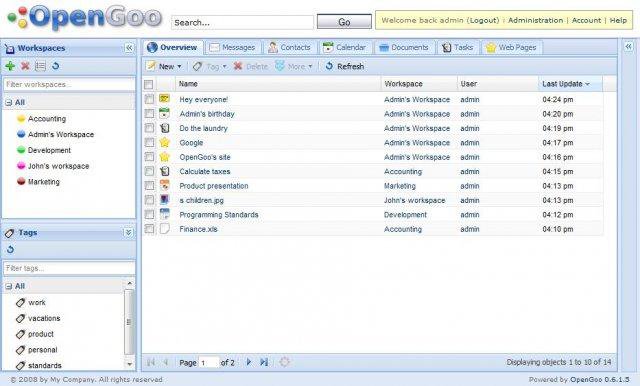Click the Refresh toolbar button
The image size is (640, 386).
point(344,66)
